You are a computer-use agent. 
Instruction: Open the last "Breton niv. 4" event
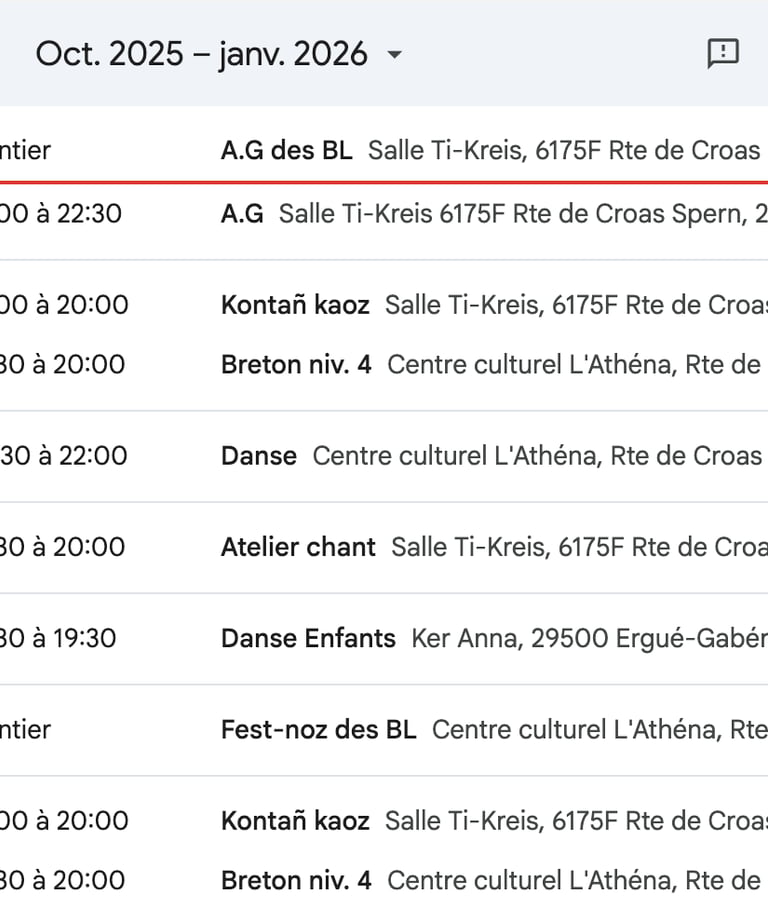pyautogui.click(x=296, y=880)
